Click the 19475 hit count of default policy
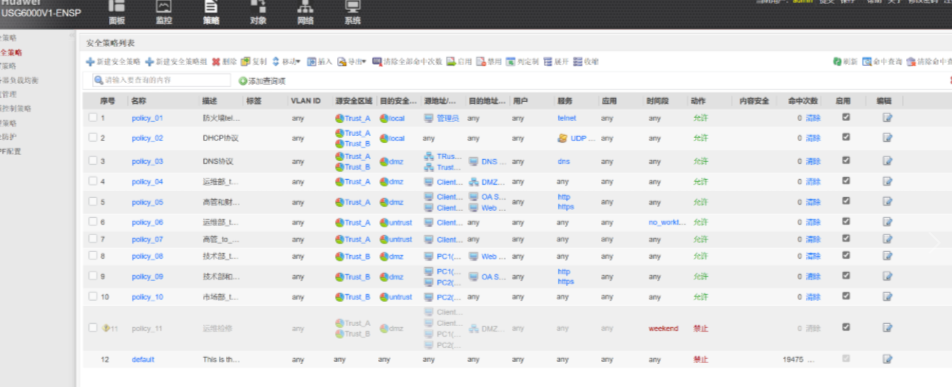The height and width of the screenshot is (387, 952). pyautogui.click(x=793, y=360)
